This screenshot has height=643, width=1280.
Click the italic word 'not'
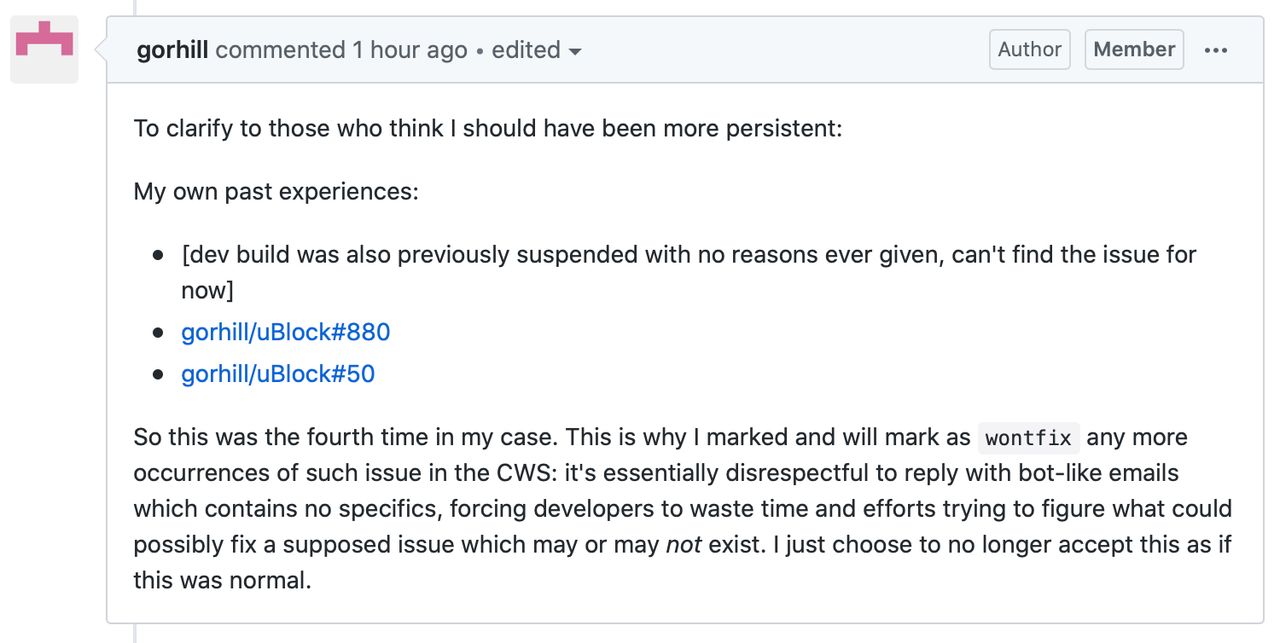point(684,545)
